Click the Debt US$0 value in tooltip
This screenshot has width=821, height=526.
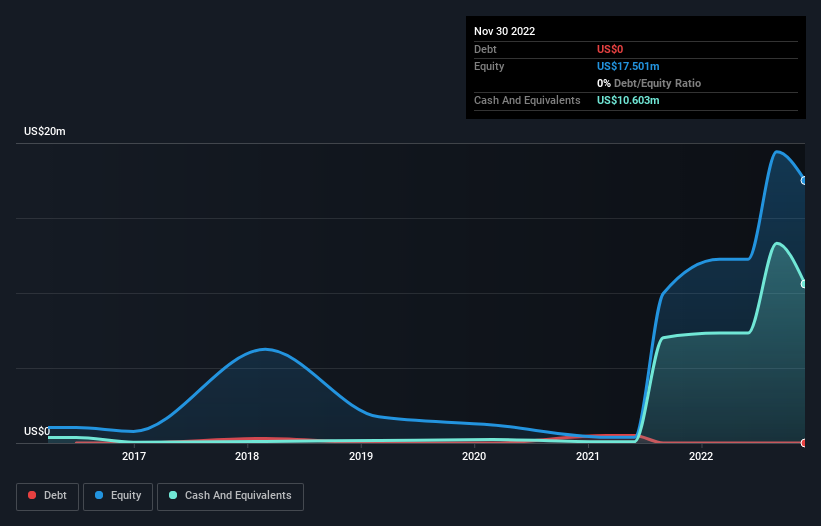[610, 49]
